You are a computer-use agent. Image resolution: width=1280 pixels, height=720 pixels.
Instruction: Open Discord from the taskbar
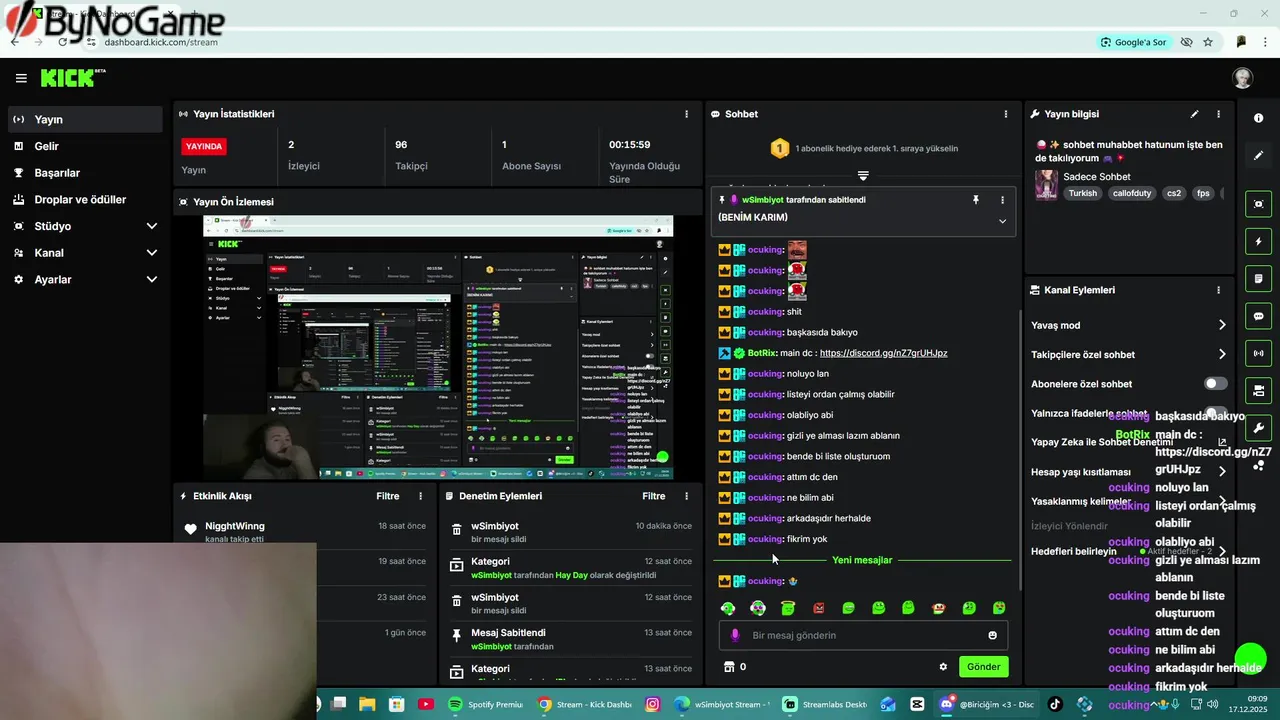coord(986,704)
